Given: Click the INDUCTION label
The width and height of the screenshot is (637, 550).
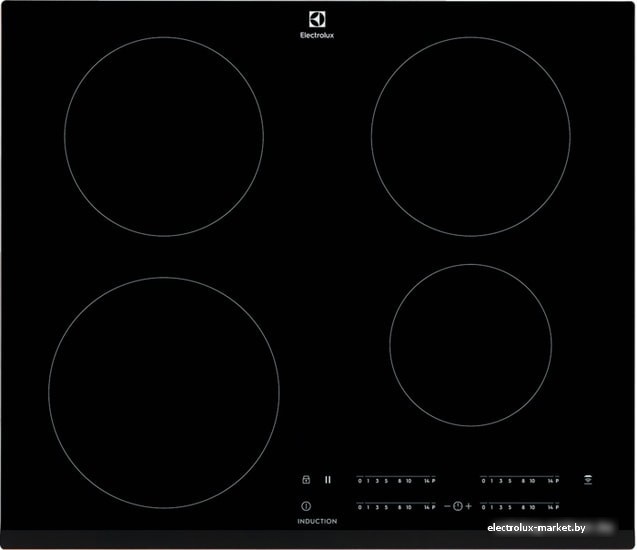Looking at the screenshot, I should (317, 521).
